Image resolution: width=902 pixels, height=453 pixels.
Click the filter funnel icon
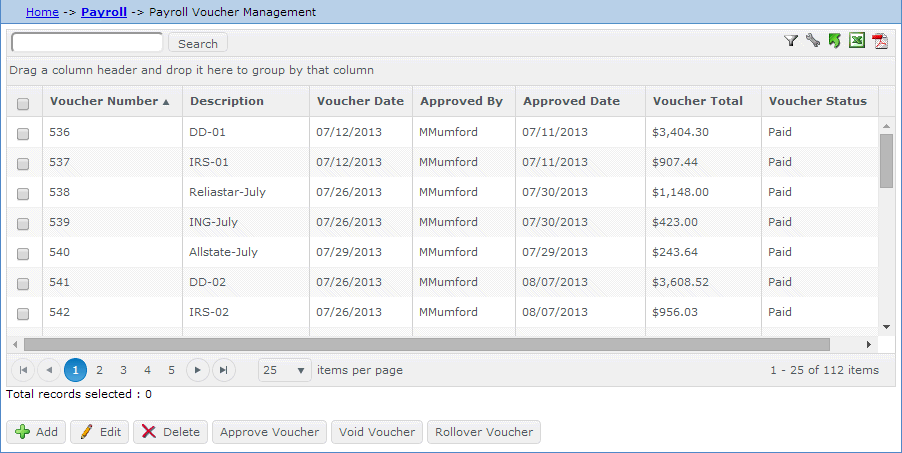791,41
